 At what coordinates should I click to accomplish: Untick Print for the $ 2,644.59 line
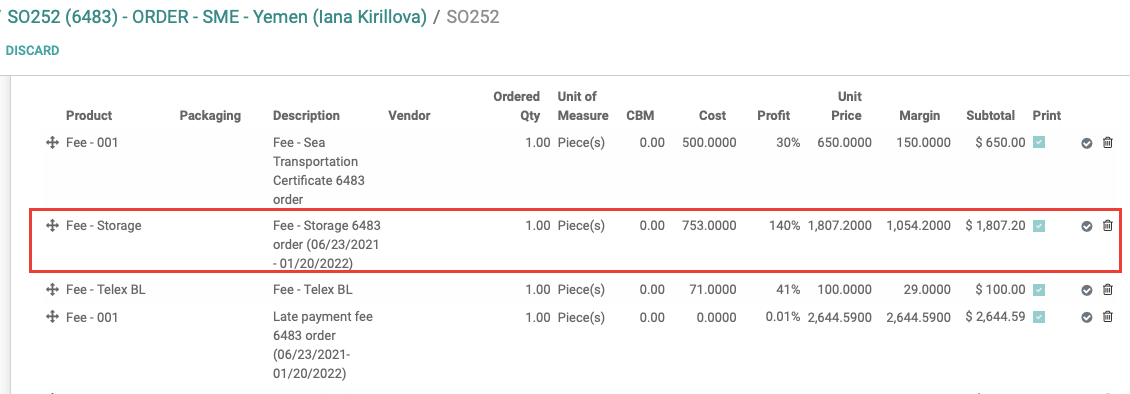(x=1038, y=317)
